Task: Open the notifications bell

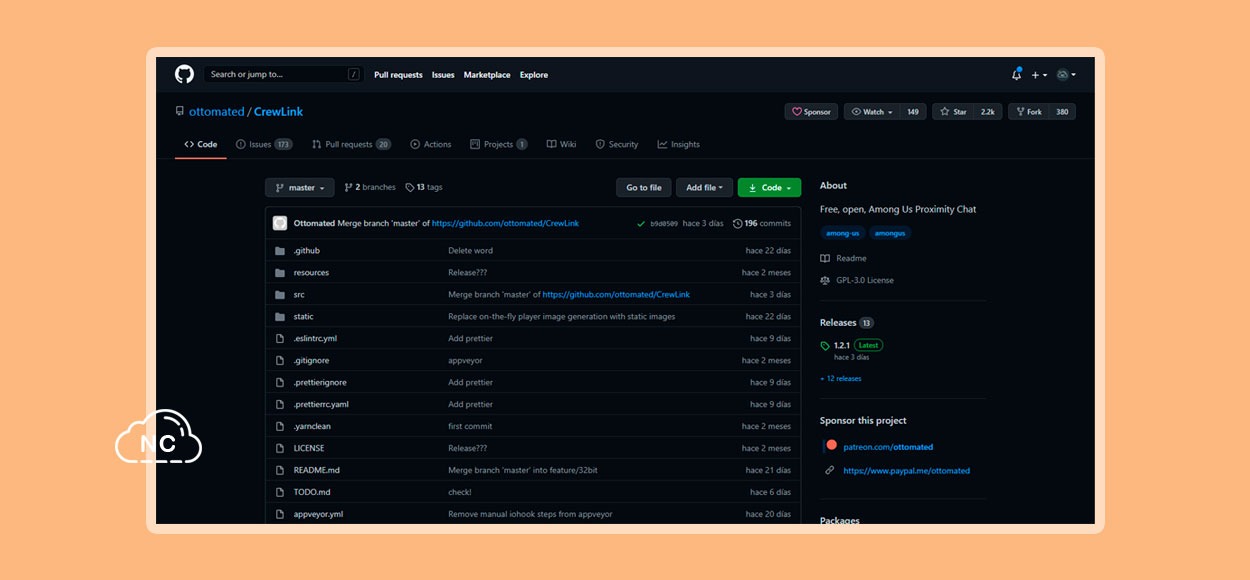Action: 1016,74
